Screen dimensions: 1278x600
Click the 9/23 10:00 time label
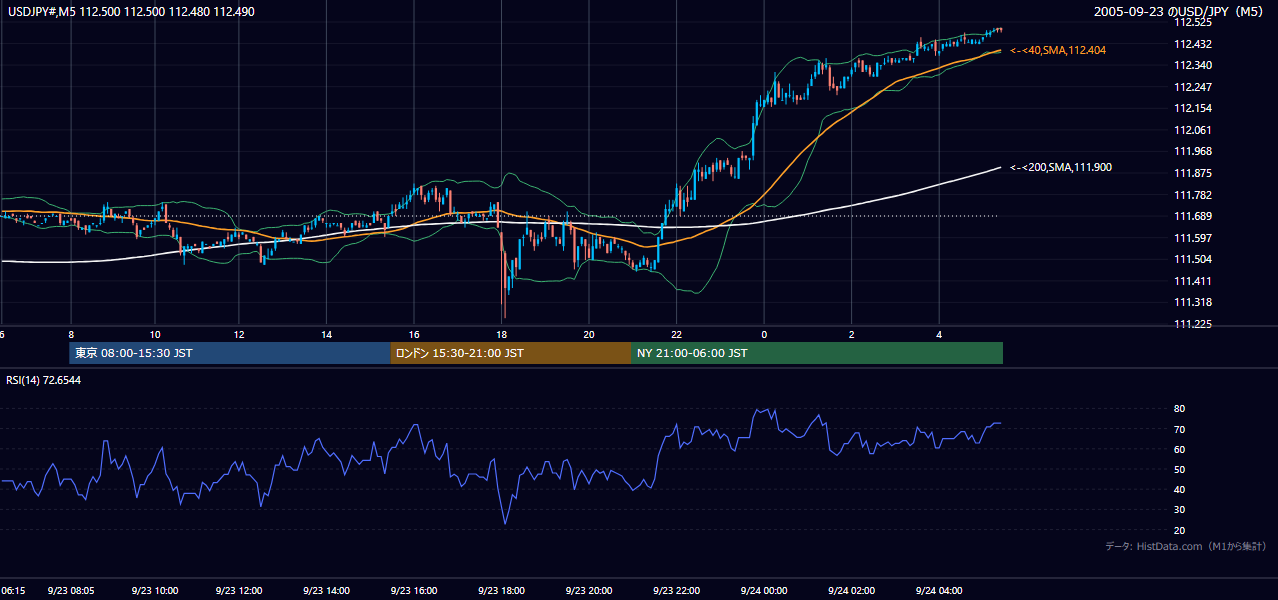pos(155,591)
